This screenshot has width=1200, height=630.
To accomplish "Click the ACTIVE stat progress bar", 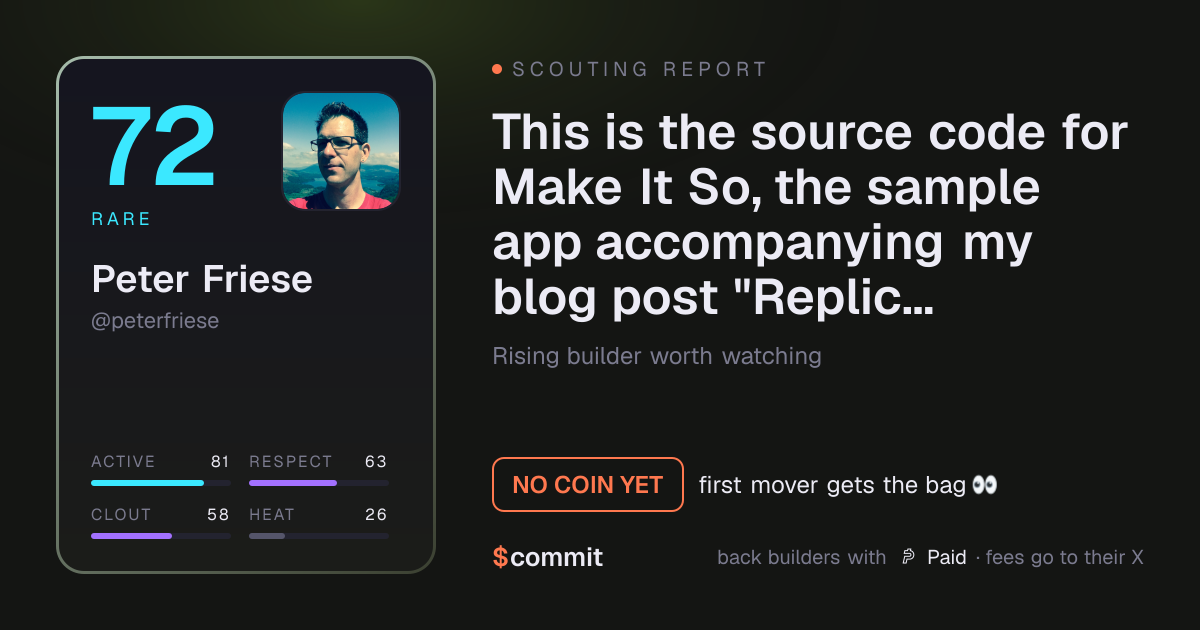I will tap(161, 483).
